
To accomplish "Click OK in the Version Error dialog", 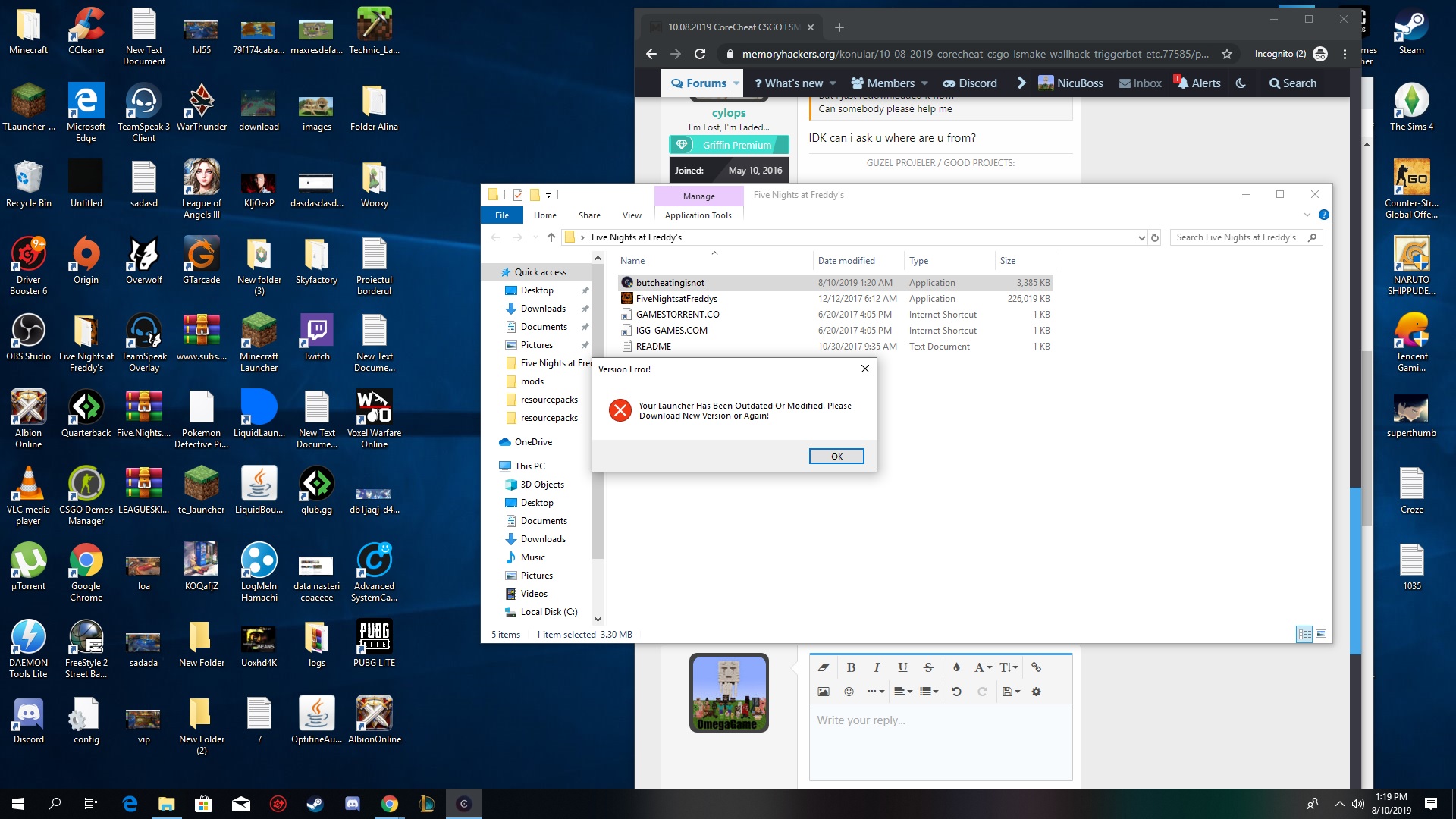I will (x=836, y=457).
